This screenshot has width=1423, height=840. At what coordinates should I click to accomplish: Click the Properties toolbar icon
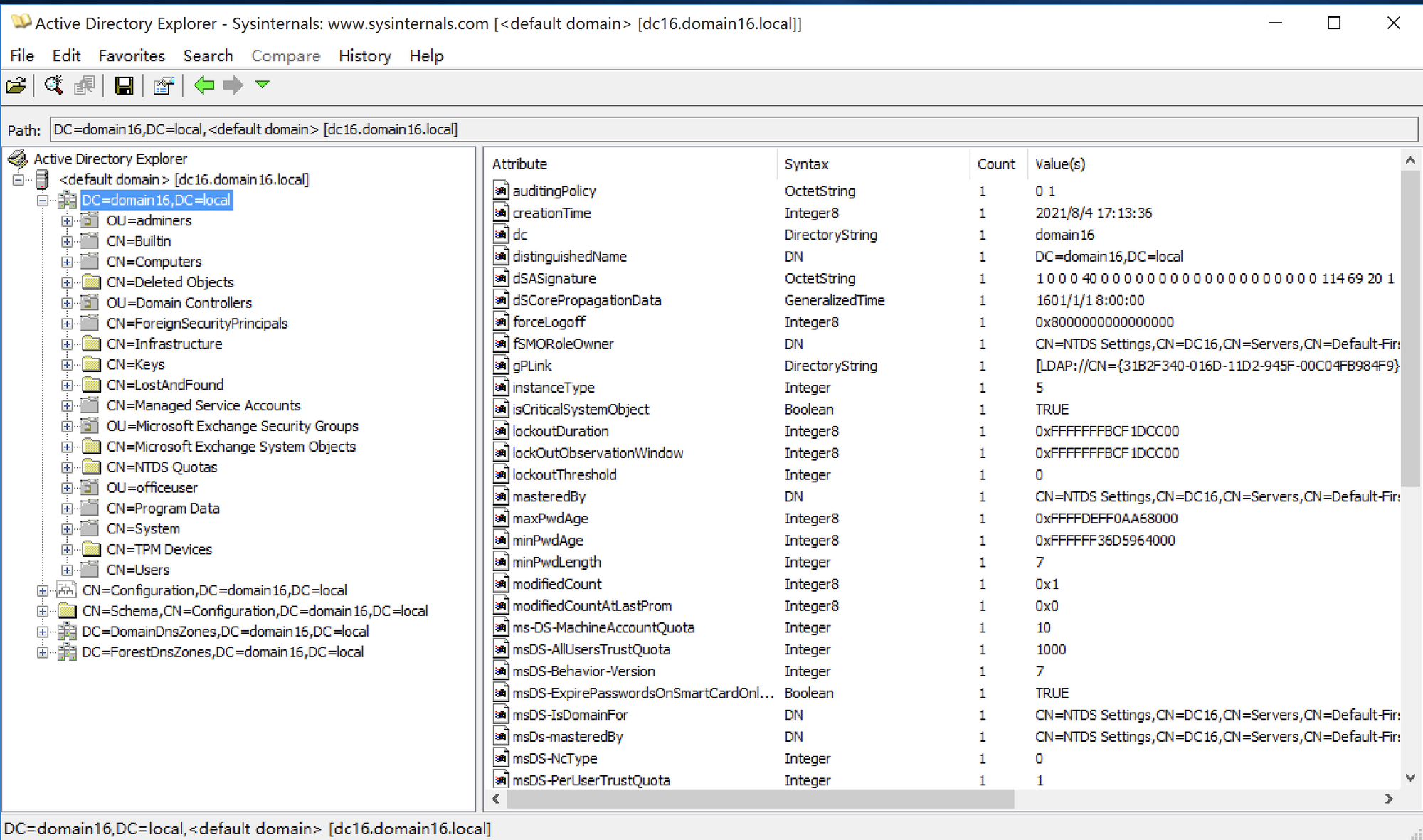pyautogui.click(x=164, y=86)
